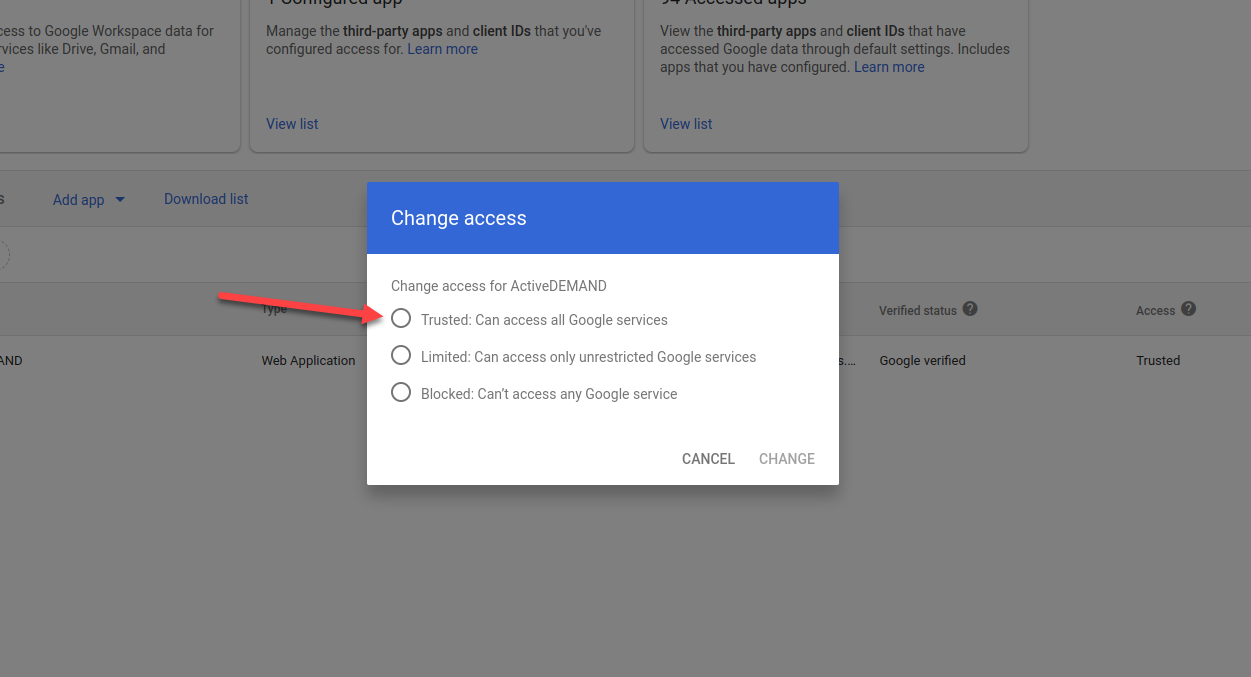Click the Add app menu label

coord(79,200)
